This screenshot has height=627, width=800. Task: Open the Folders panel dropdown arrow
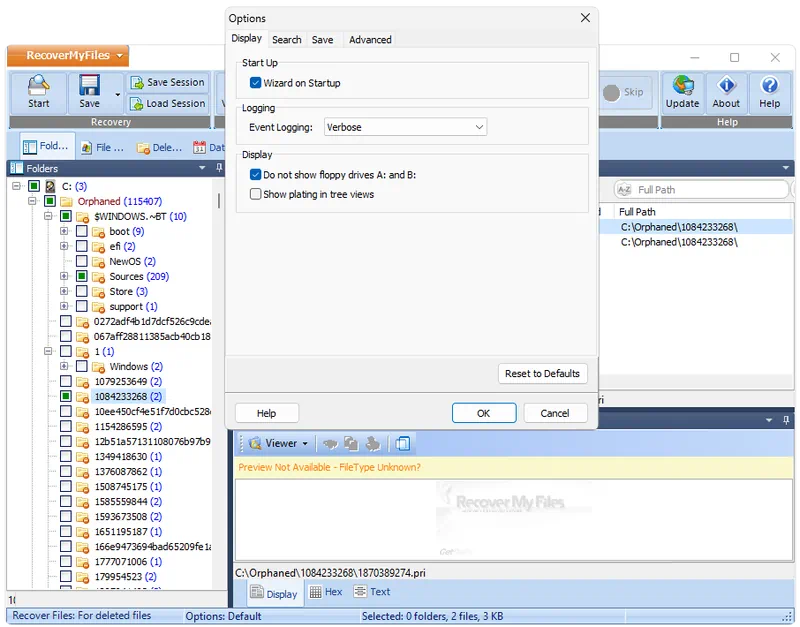point(202,167)
